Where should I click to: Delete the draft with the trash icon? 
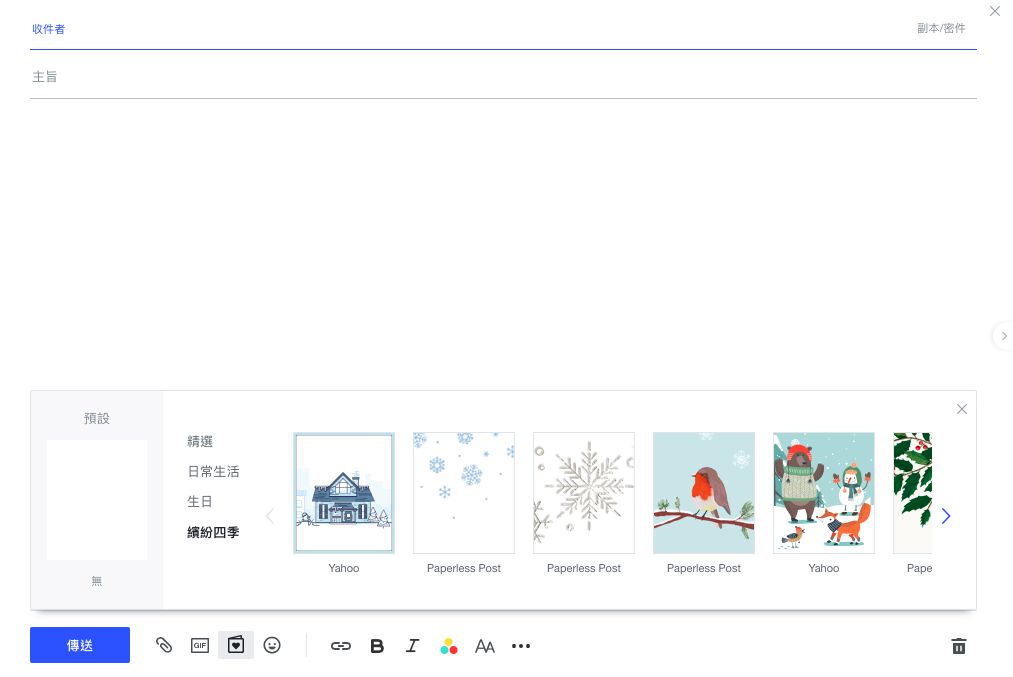point(958,645)
